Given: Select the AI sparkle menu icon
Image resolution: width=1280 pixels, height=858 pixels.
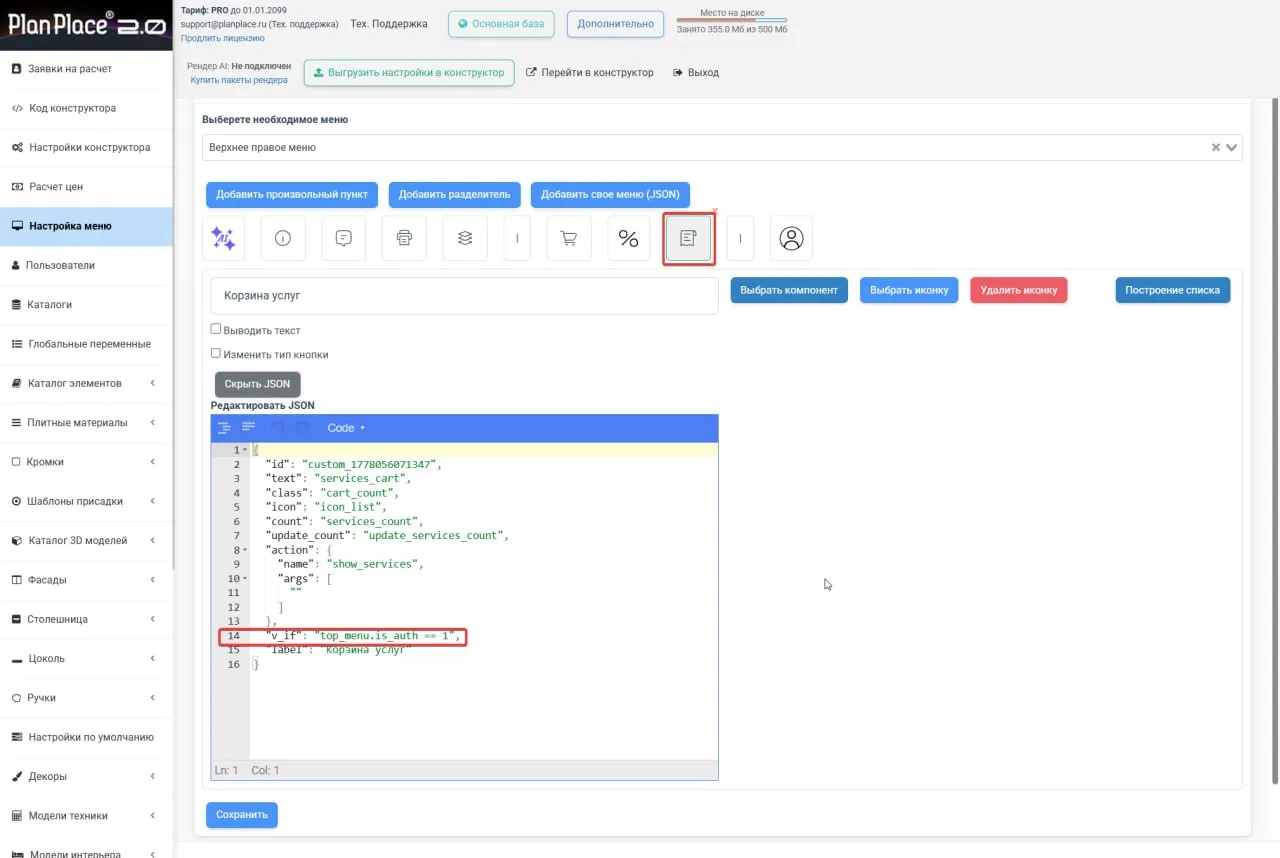Looking at the screenshot, I should coord(223,238).
